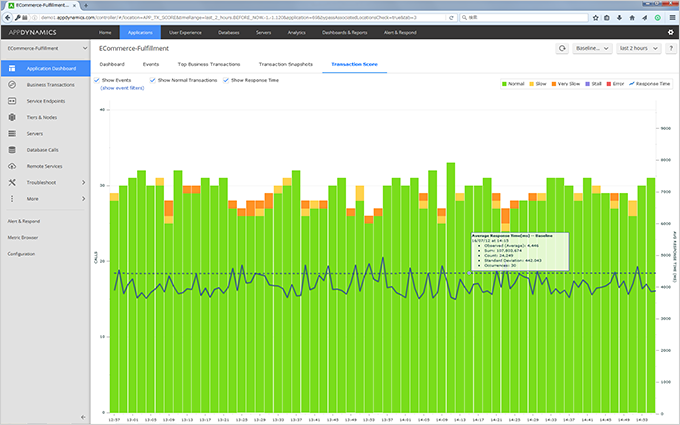This screenshot has width=680, height=425.
Task: Uncheck the Show Events checkbox
Action: (x=97, y=80)
